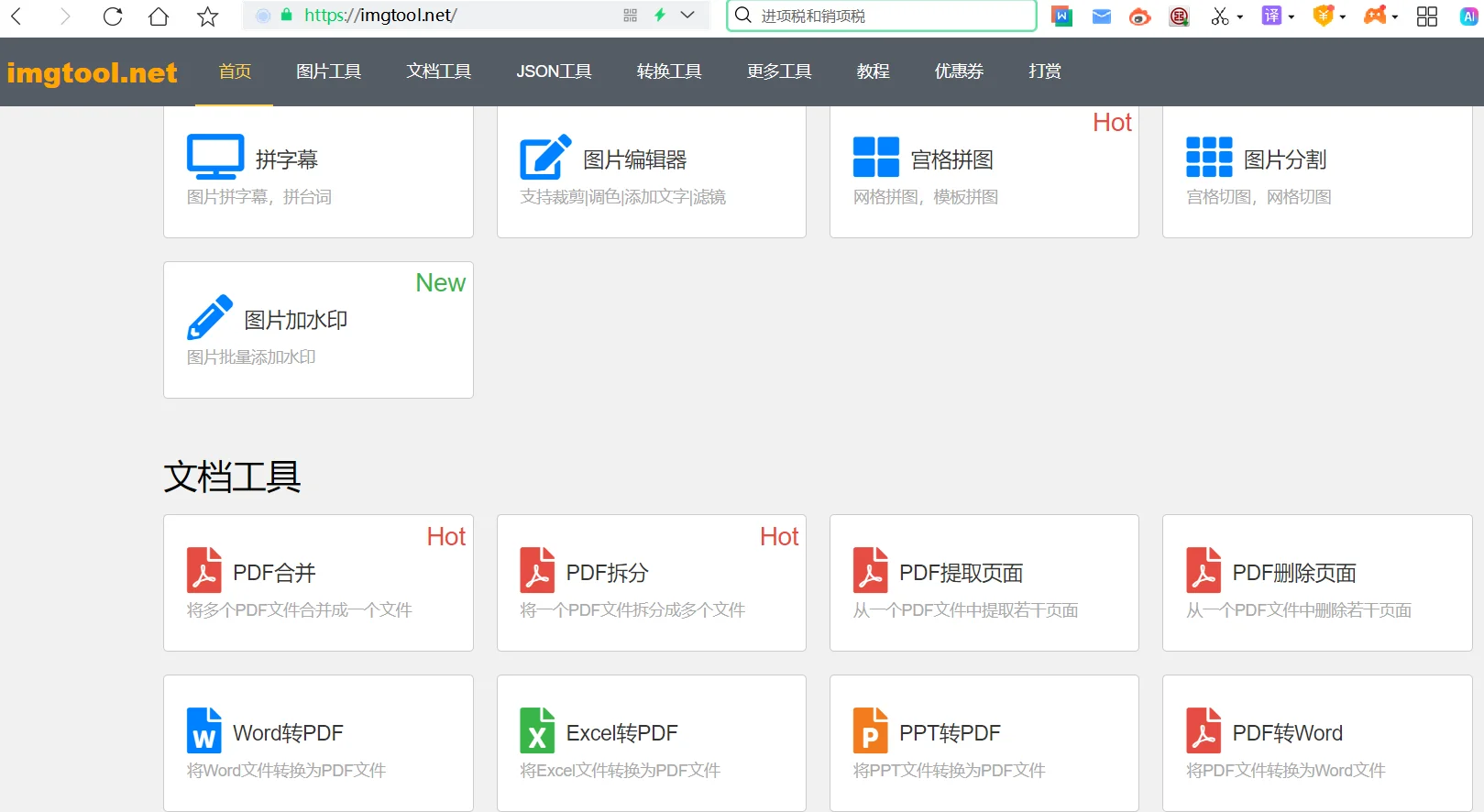This screenshot has height=812, width=1484.
Task: Click the orange game controller icon
Action: (1375, 16)
